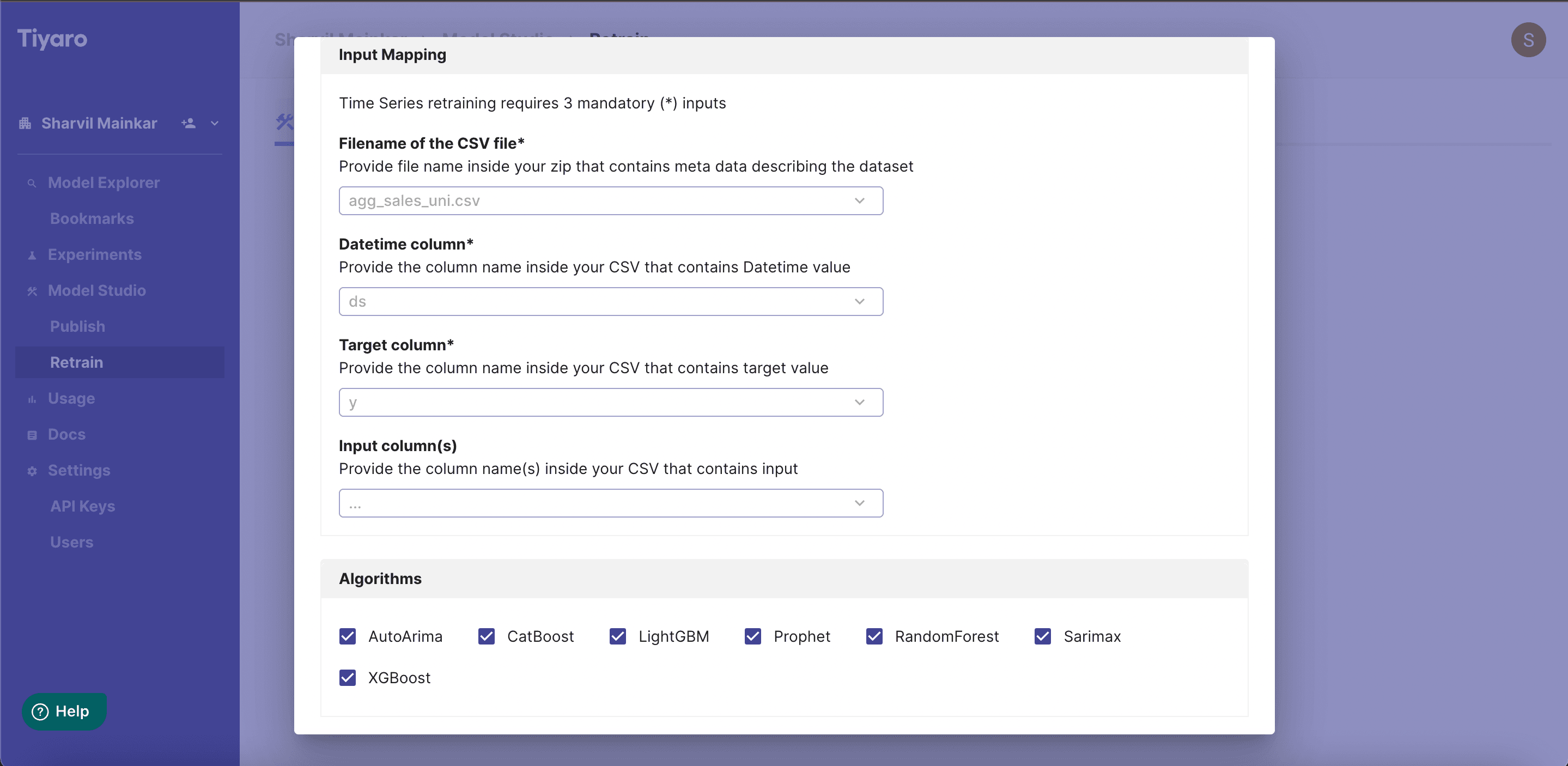Uncheck the XGBoost checkbox

click(348, 678)
